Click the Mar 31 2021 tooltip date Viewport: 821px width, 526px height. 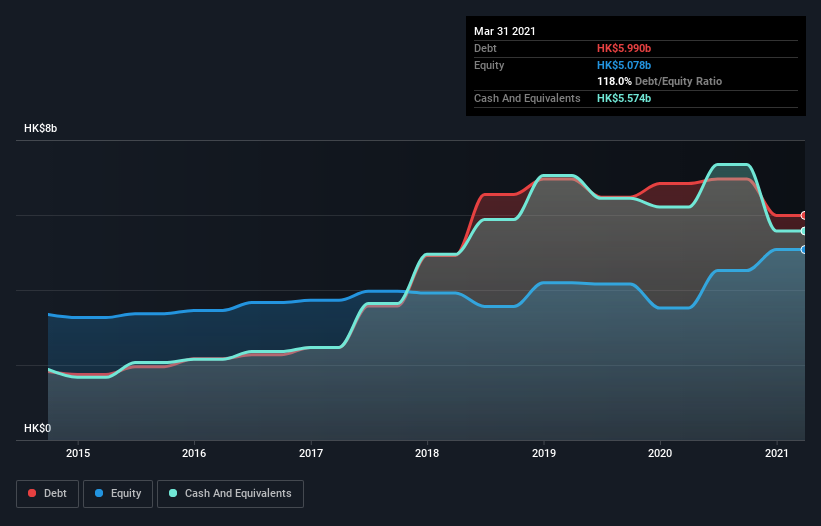[505, 31]
